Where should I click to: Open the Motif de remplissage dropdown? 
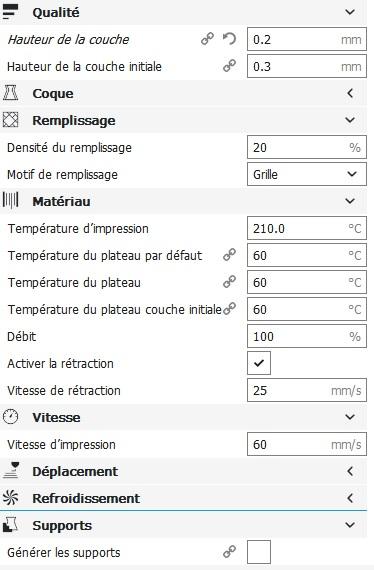click(x=307, y=174)
